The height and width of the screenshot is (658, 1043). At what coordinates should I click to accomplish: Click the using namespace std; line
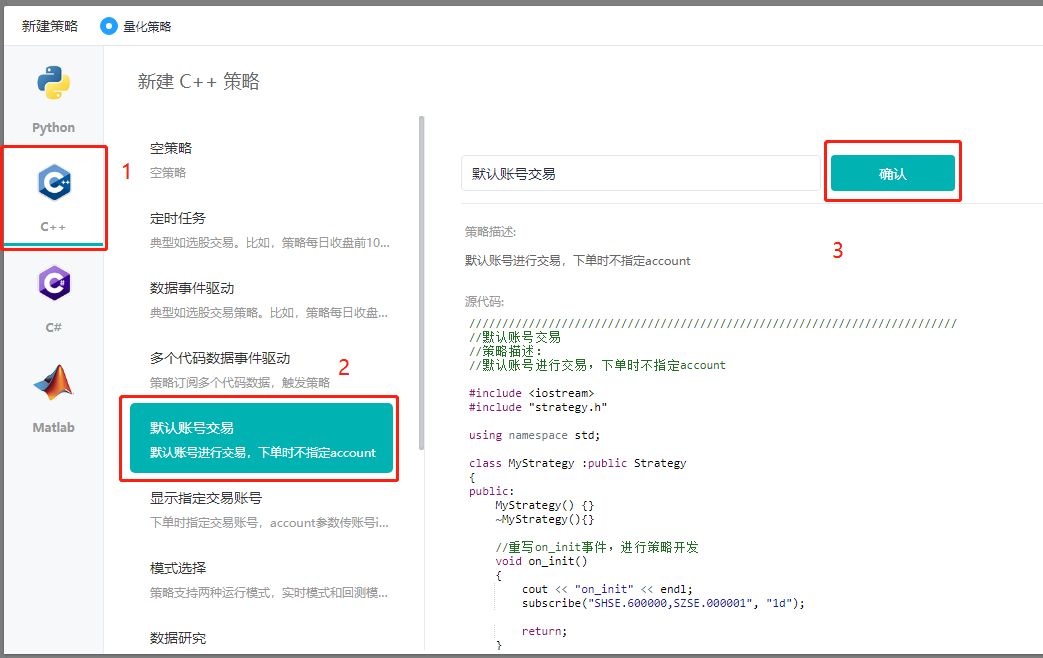[534, 434]
